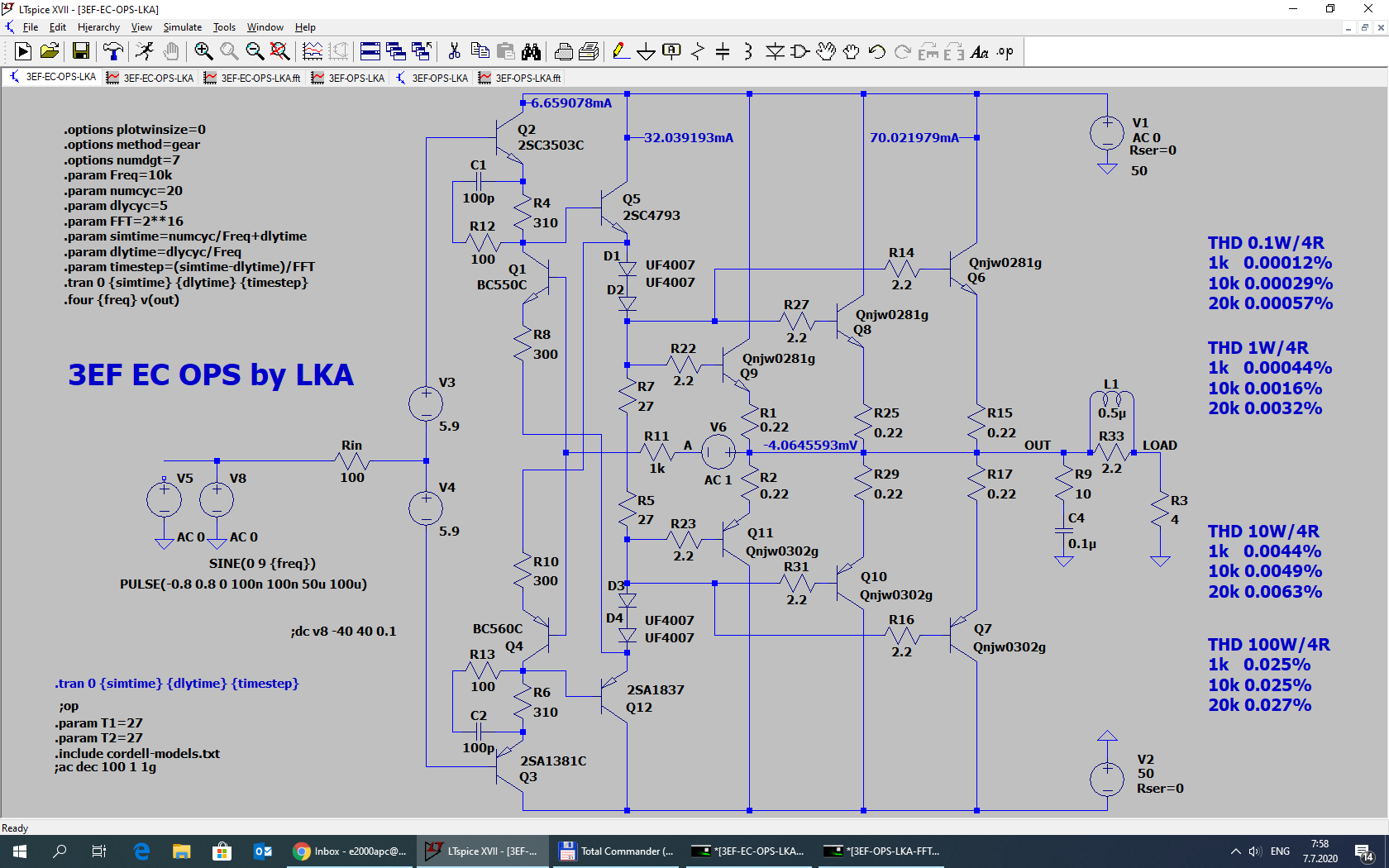Open Chrome Inbox window from taskbar
The image size is (1389, 868).
click(x=351, y=851)
